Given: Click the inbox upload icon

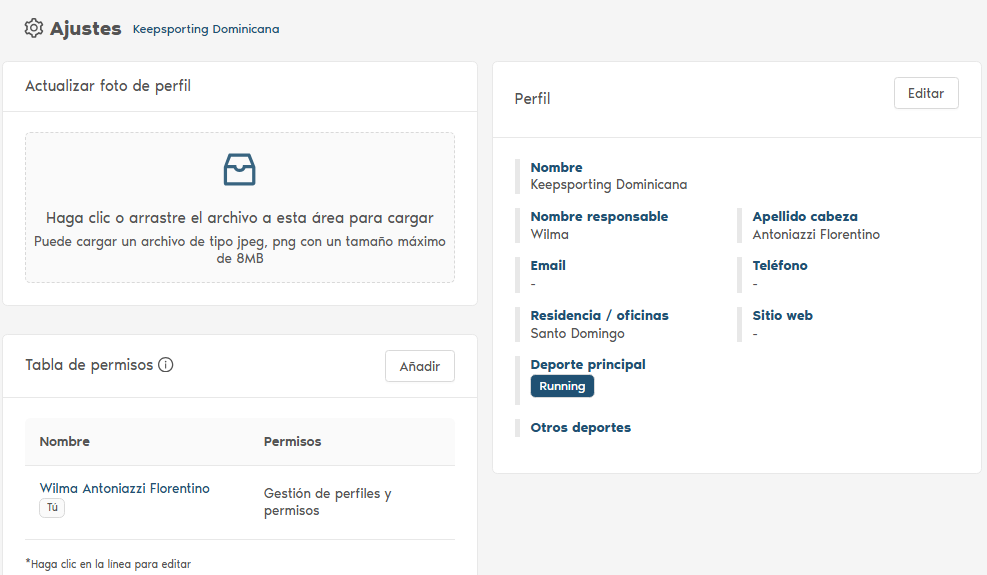Looking at the screenshot, I should coord(239,170).
